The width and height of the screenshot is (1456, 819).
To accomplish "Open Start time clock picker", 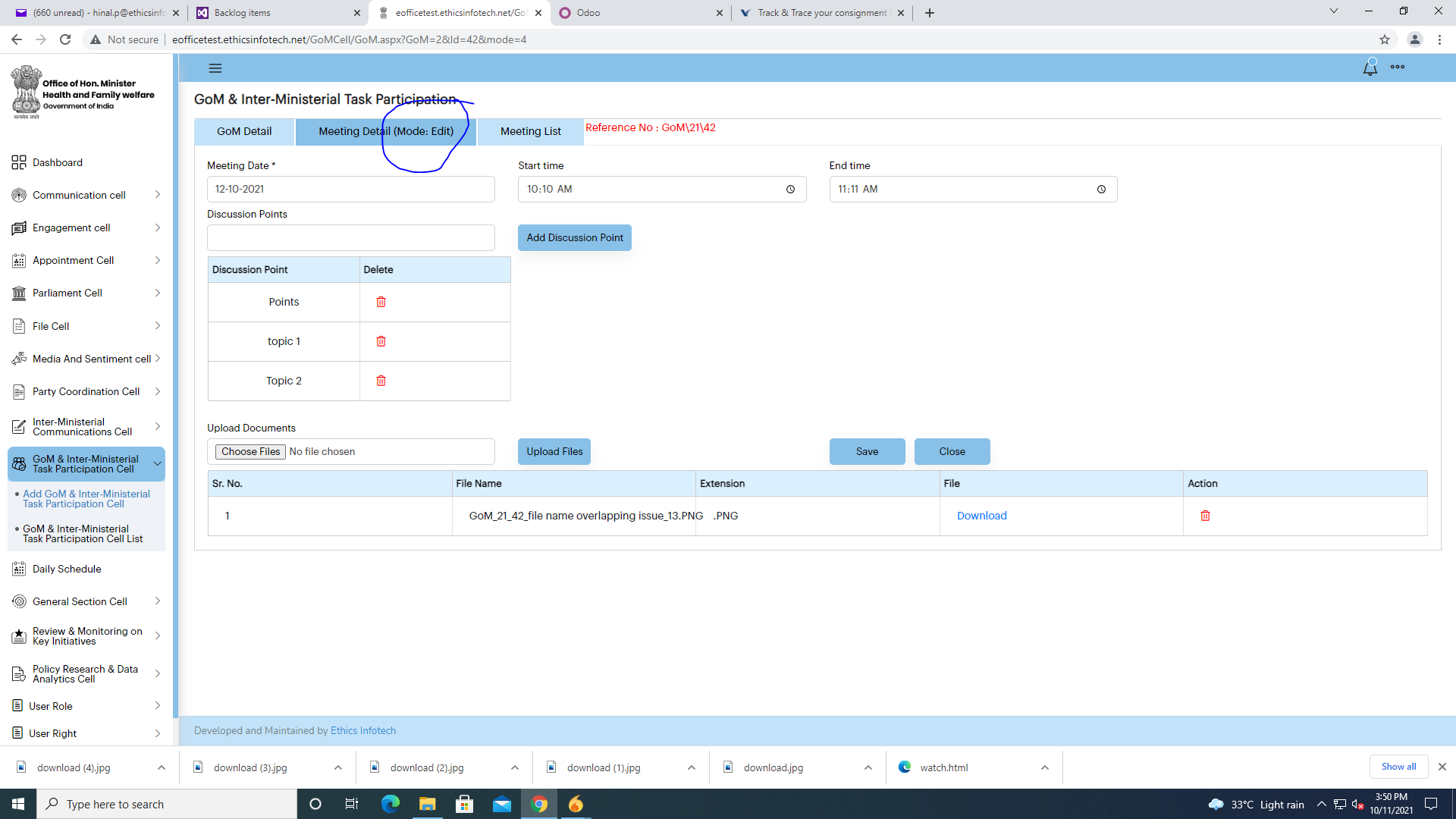I will 790,190.
